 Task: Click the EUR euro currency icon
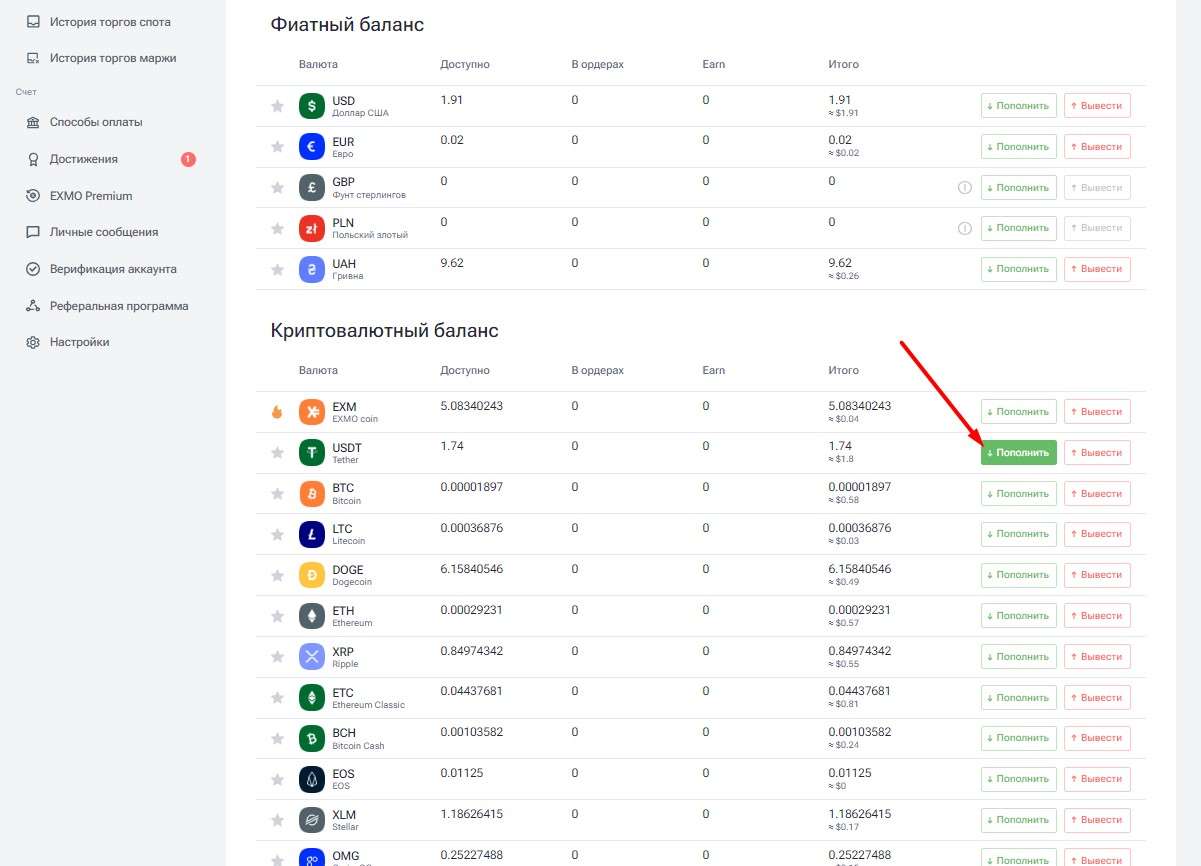[x=312, y=147]
